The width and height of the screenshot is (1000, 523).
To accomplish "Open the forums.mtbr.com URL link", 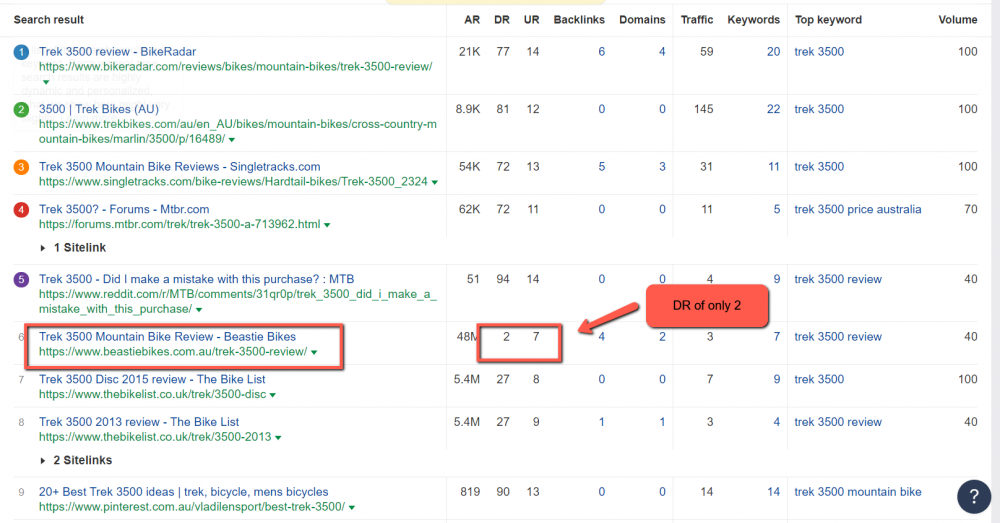I will (x=179, y=225).
